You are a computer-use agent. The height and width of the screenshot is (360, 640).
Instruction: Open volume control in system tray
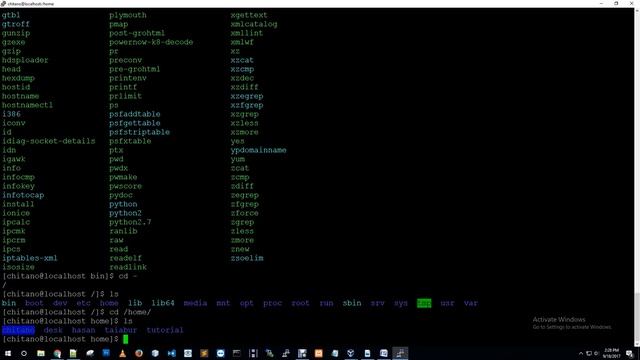point(596,353)
